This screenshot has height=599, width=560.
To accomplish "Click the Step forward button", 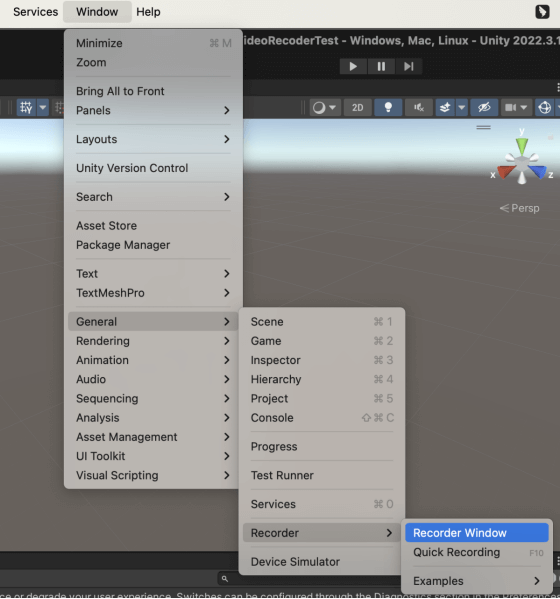I will tap(409, 66).
